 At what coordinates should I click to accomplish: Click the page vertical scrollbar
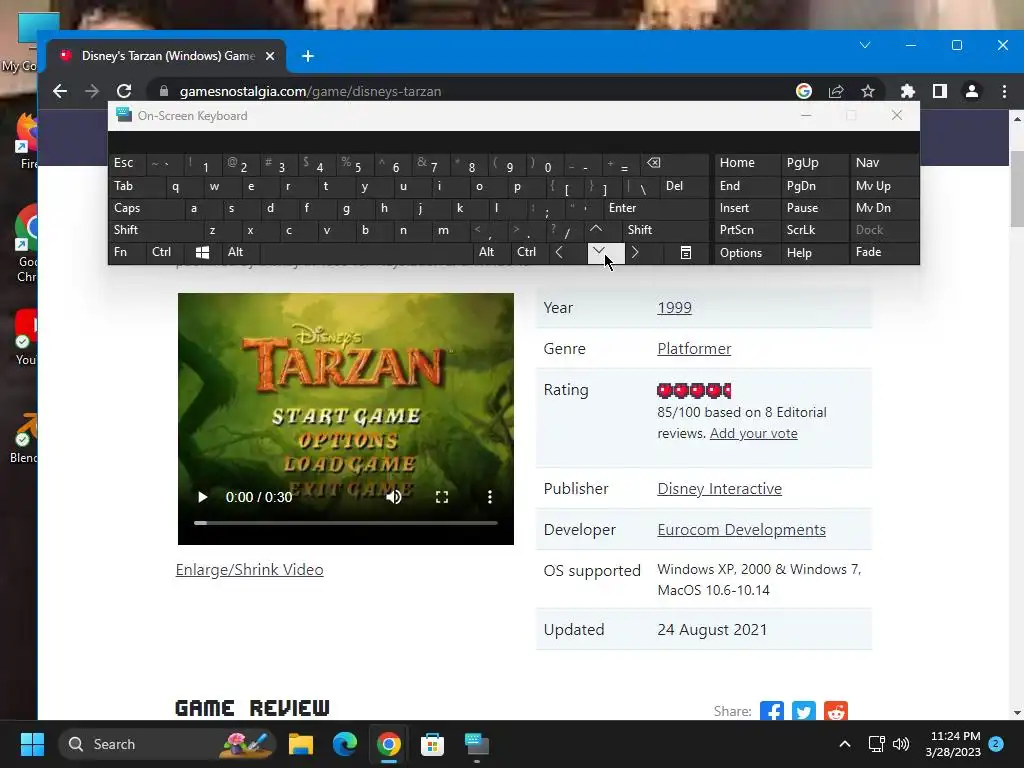pyautogui.click(x=1017, y=189)
